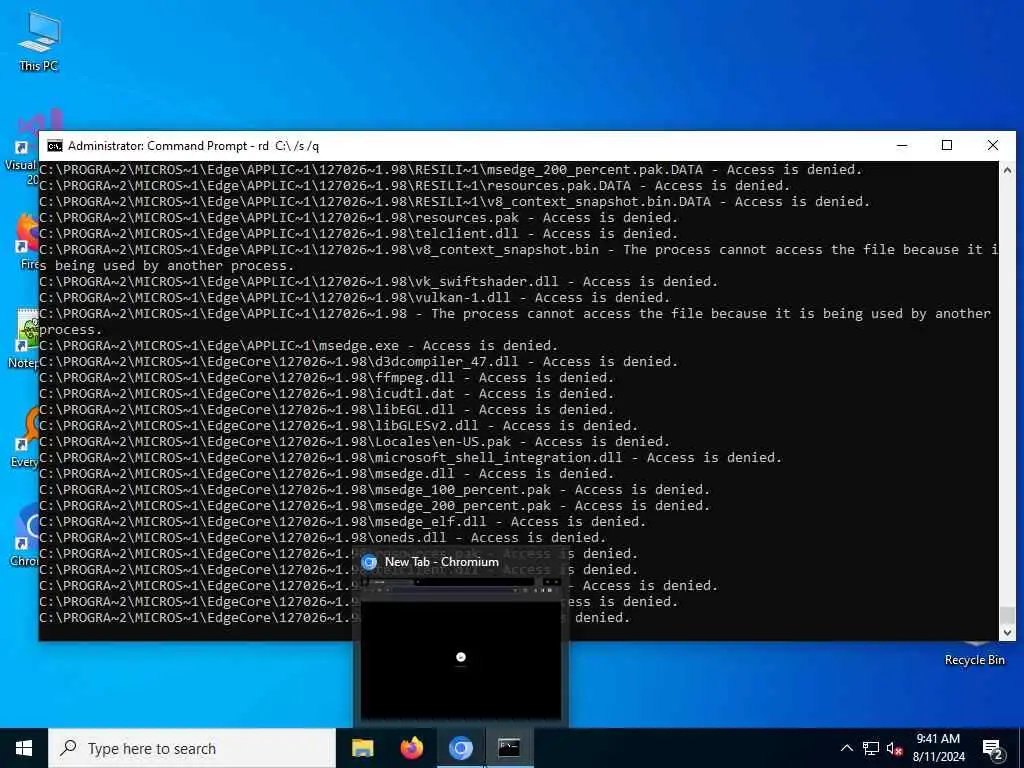Viewport: 1024px width, 768px height.
Task: Click the muted volume tray icon
Action: click(x=895, y=748)
